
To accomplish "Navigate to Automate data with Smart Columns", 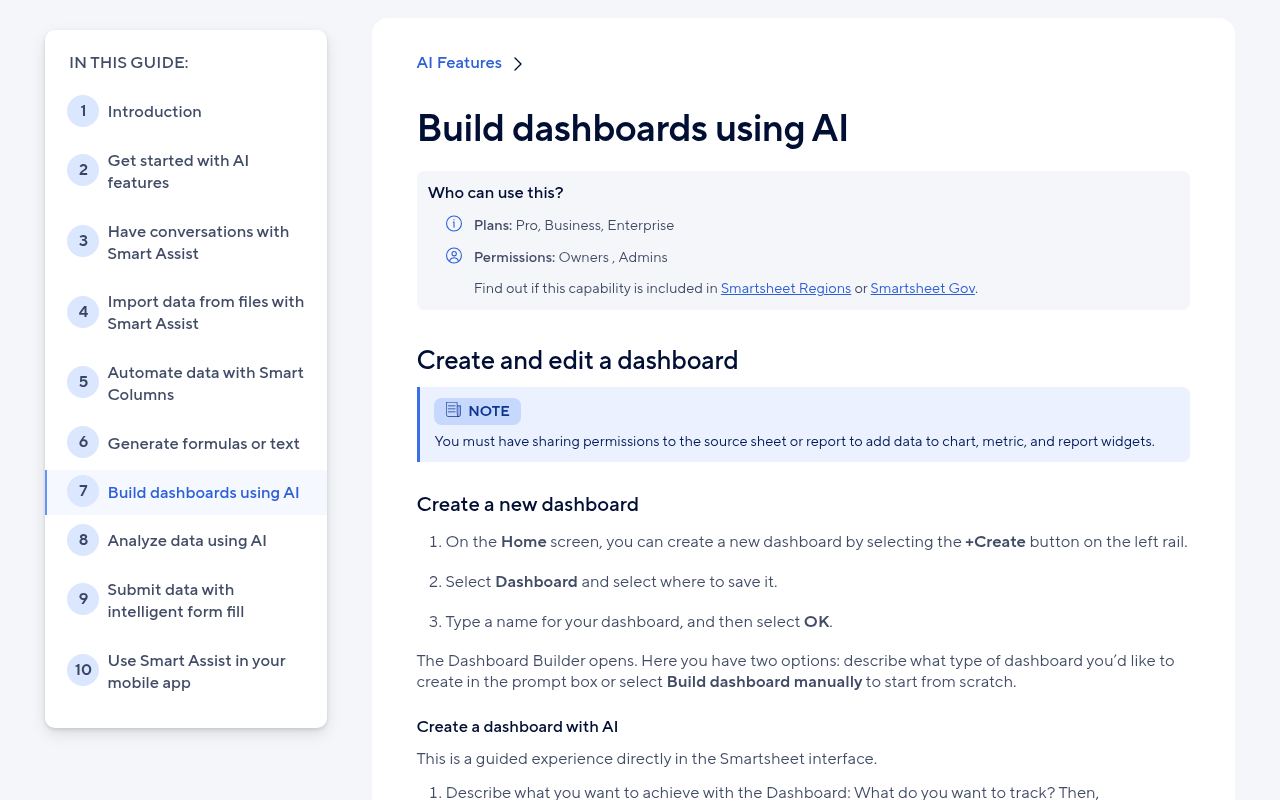I will (x=206, y=383).
